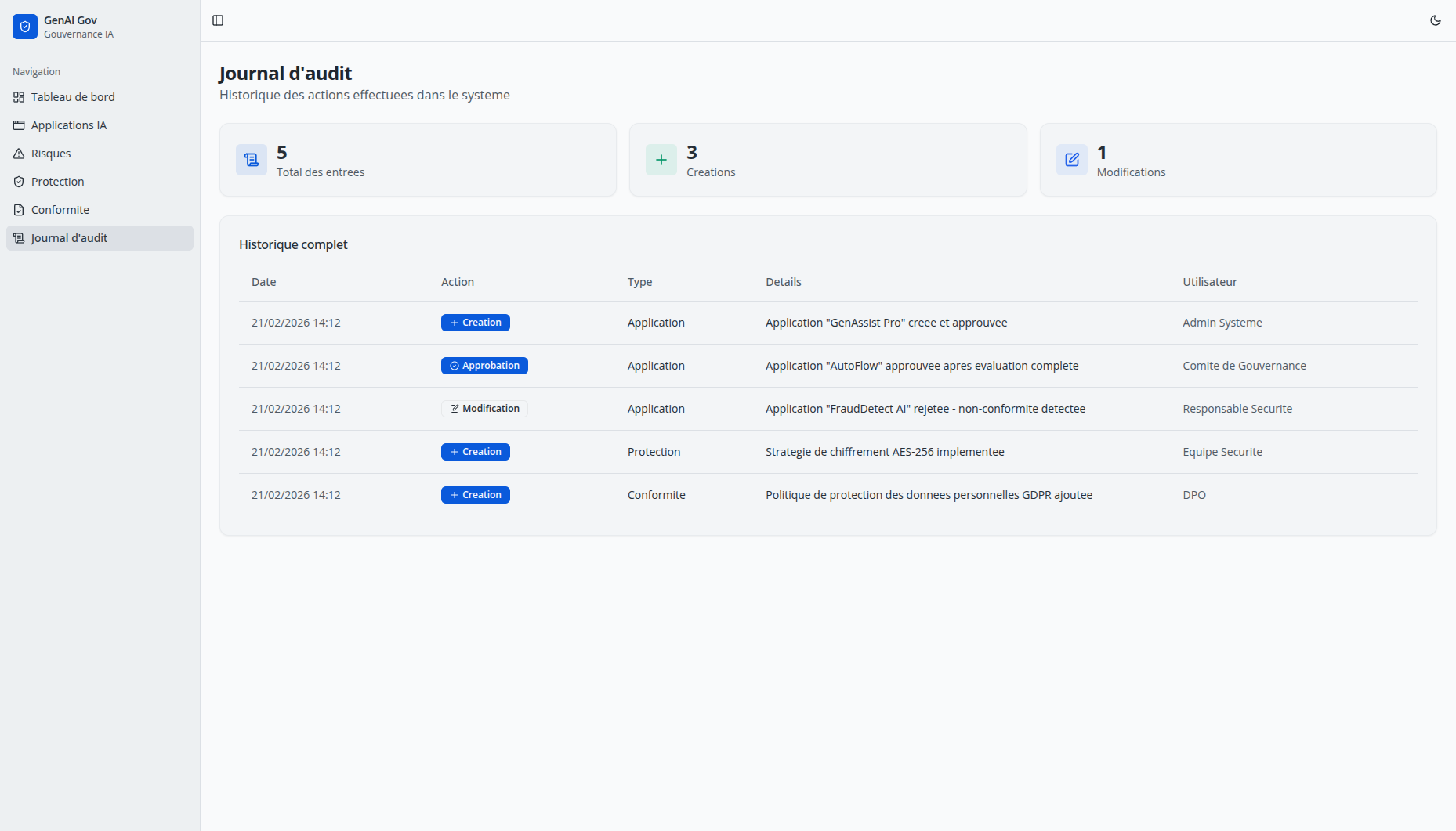
Task: Click the Conformite document icon in sidebar
Action: tap(19, 210)
